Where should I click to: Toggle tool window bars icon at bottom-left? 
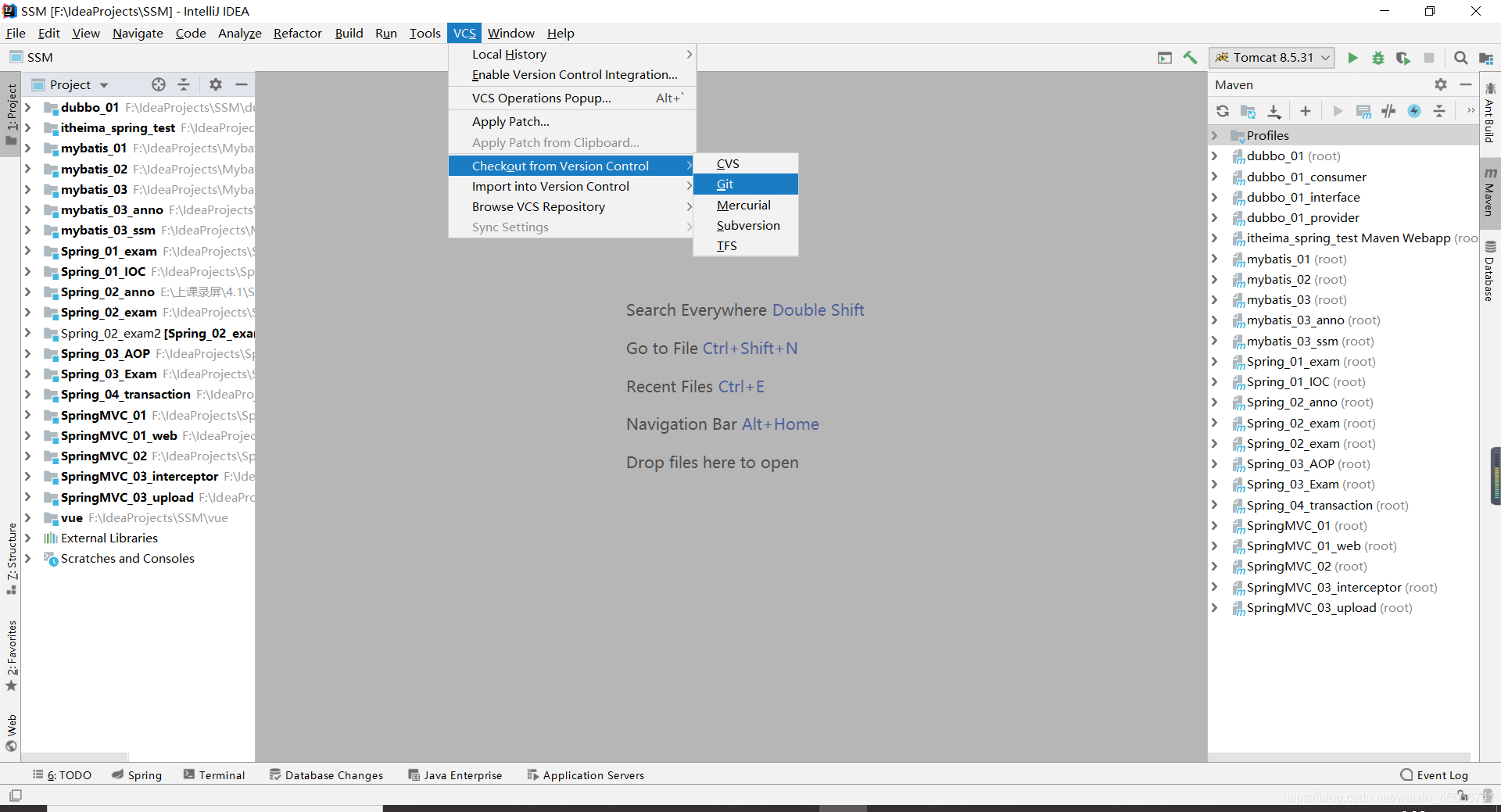16,796
